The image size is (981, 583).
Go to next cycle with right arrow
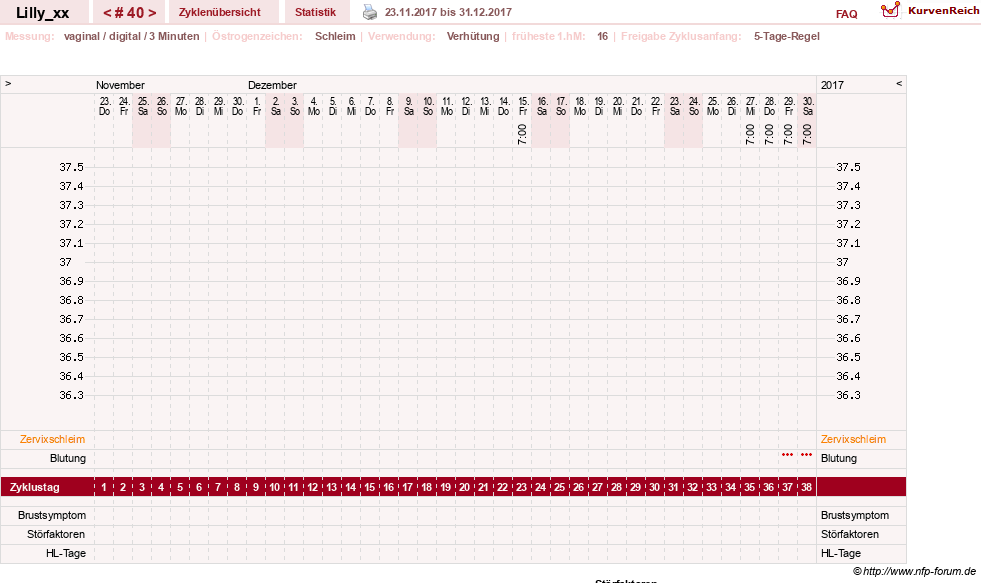click(152, 13)
